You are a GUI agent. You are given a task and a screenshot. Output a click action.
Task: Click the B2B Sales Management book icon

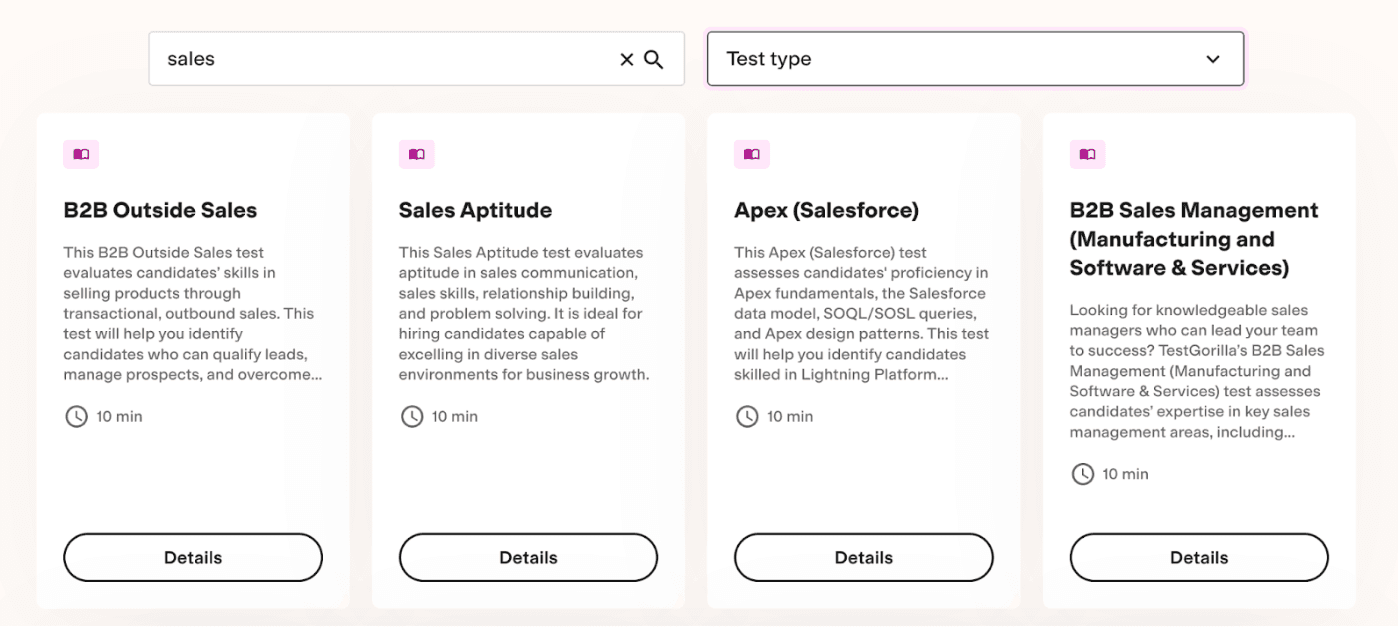(1087, 154)
